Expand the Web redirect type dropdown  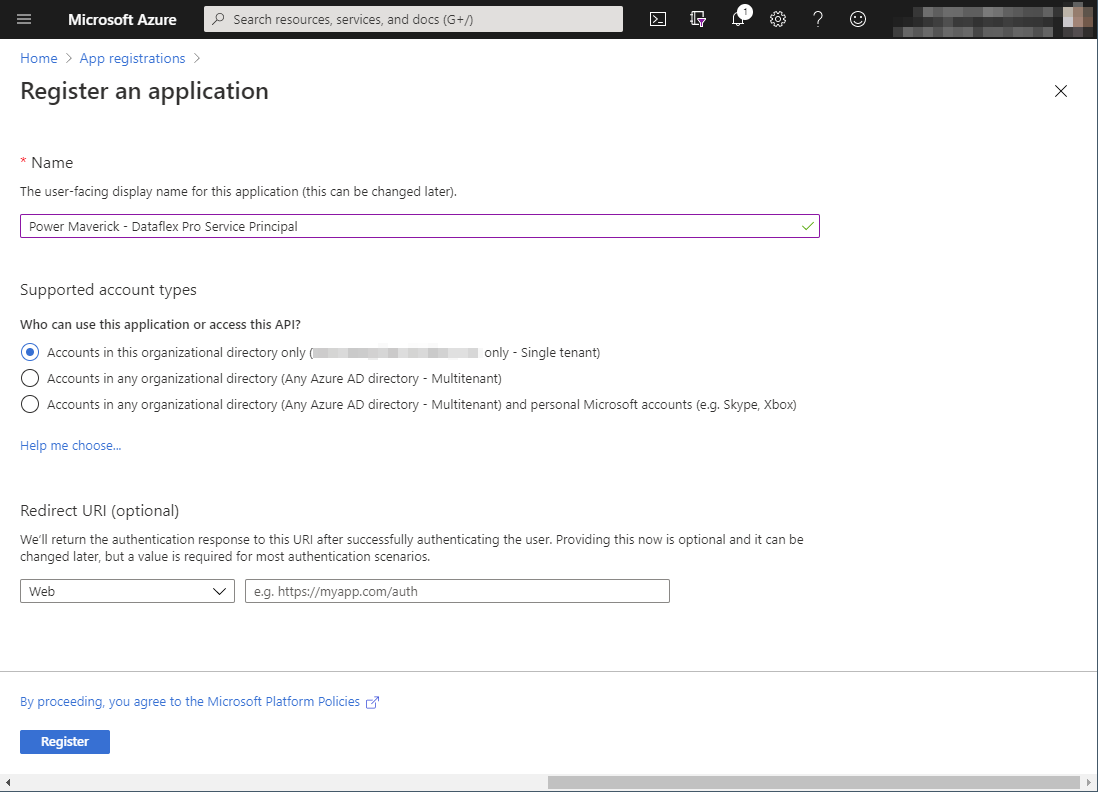coord(127,591)
